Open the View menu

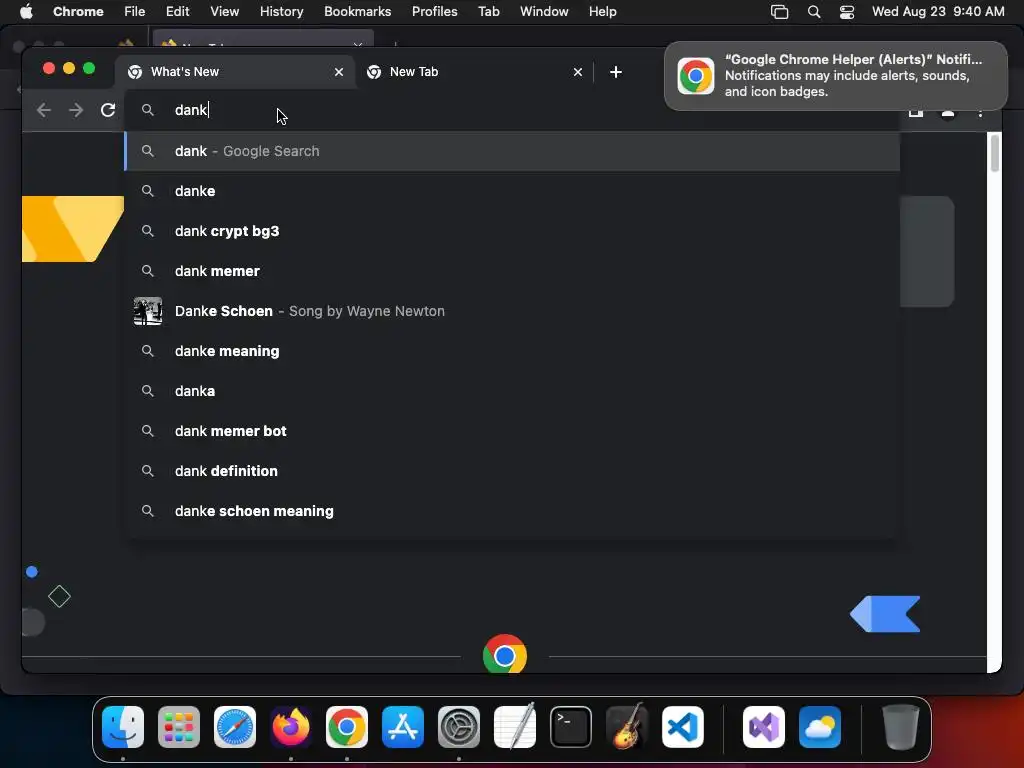[x=225, y=12]
